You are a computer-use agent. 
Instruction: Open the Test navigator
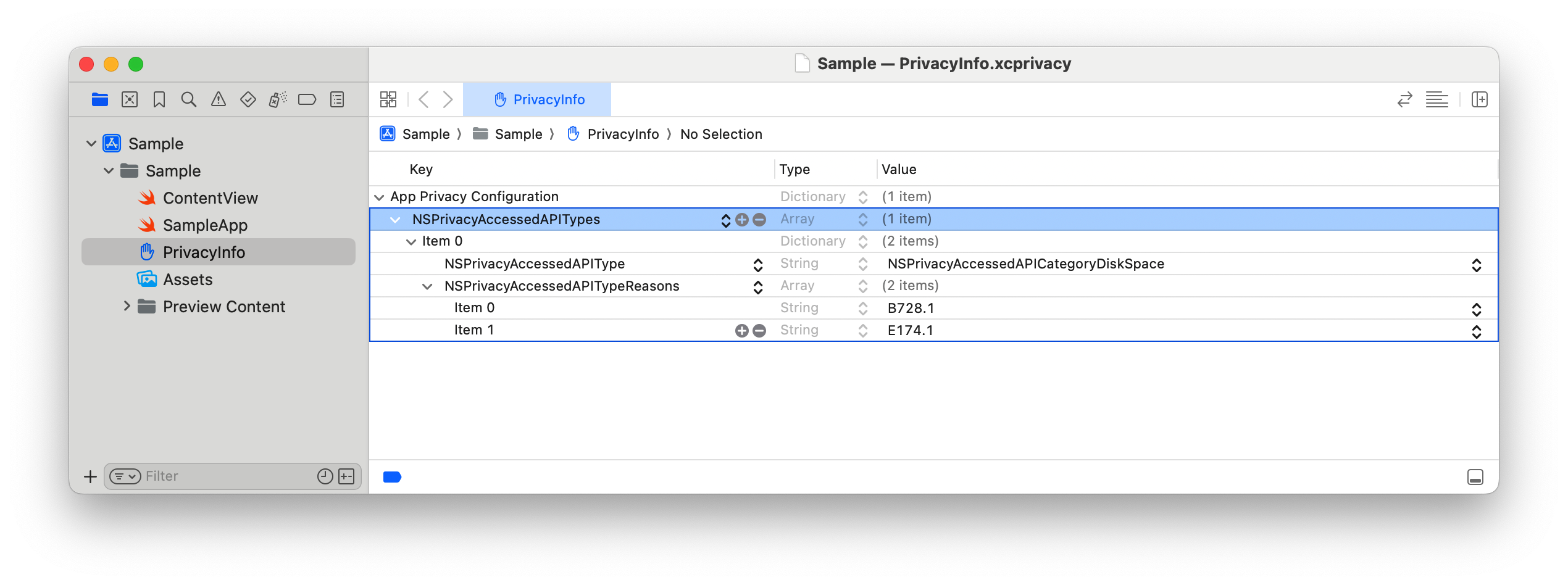(248, 99)
